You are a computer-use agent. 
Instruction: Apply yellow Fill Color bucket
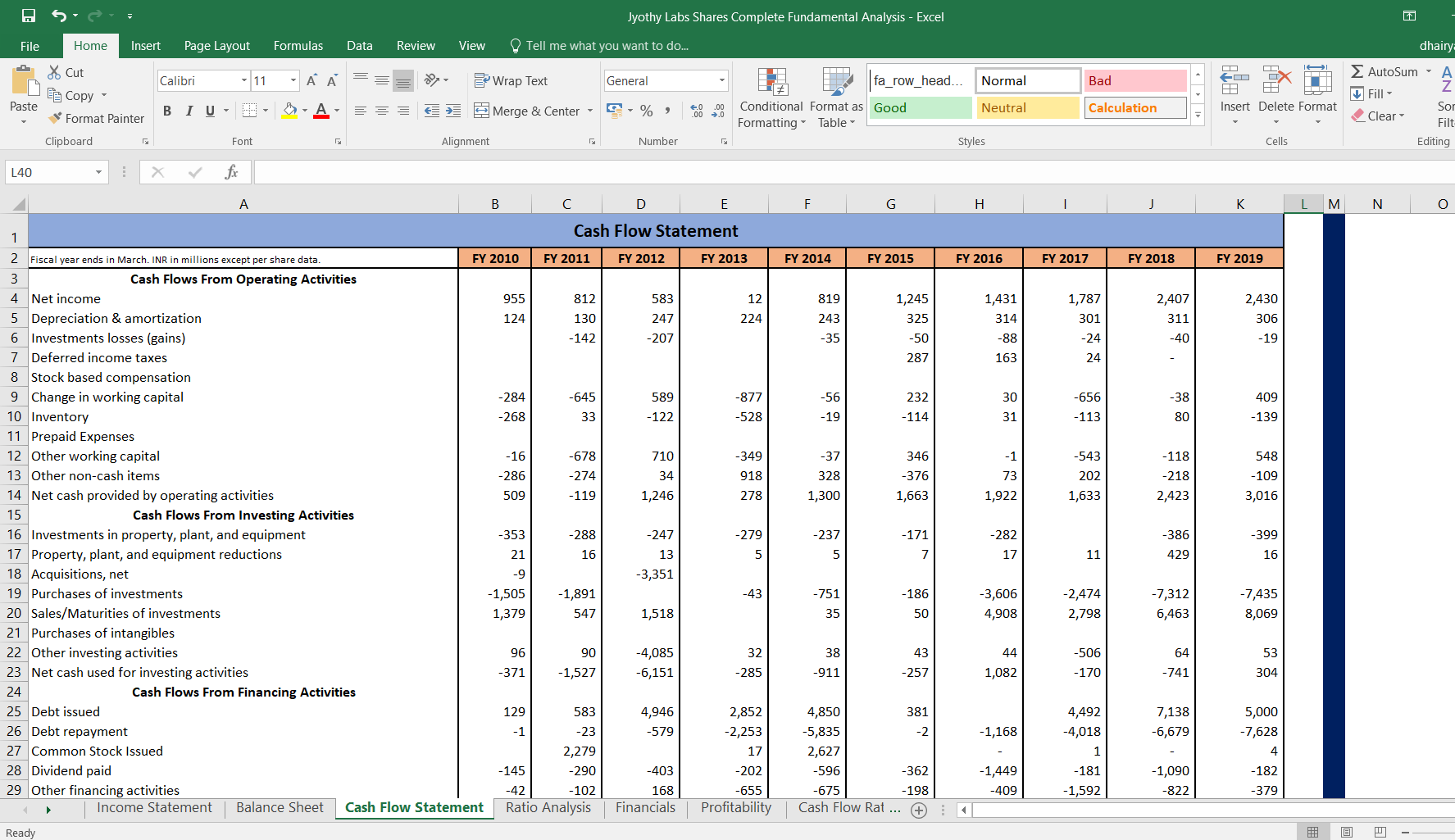(x=289, y=111)
